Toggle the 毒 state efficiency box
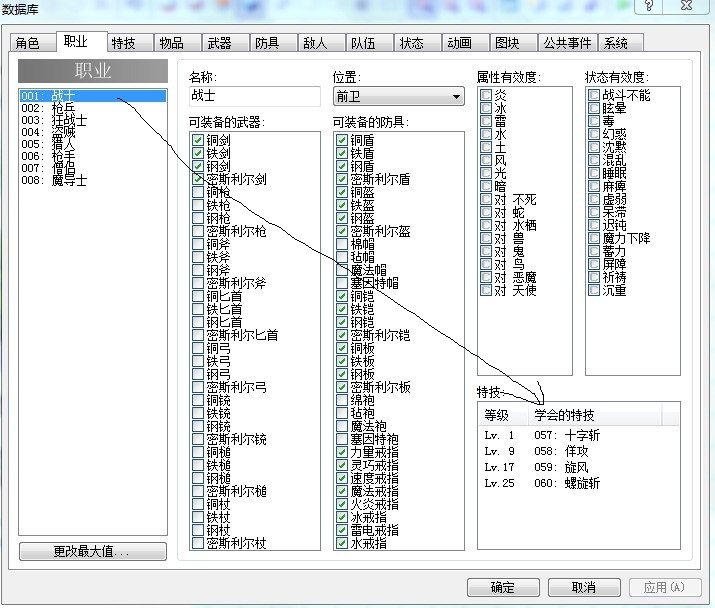This screenshot has height=608, width=715. tap(594, 121)
